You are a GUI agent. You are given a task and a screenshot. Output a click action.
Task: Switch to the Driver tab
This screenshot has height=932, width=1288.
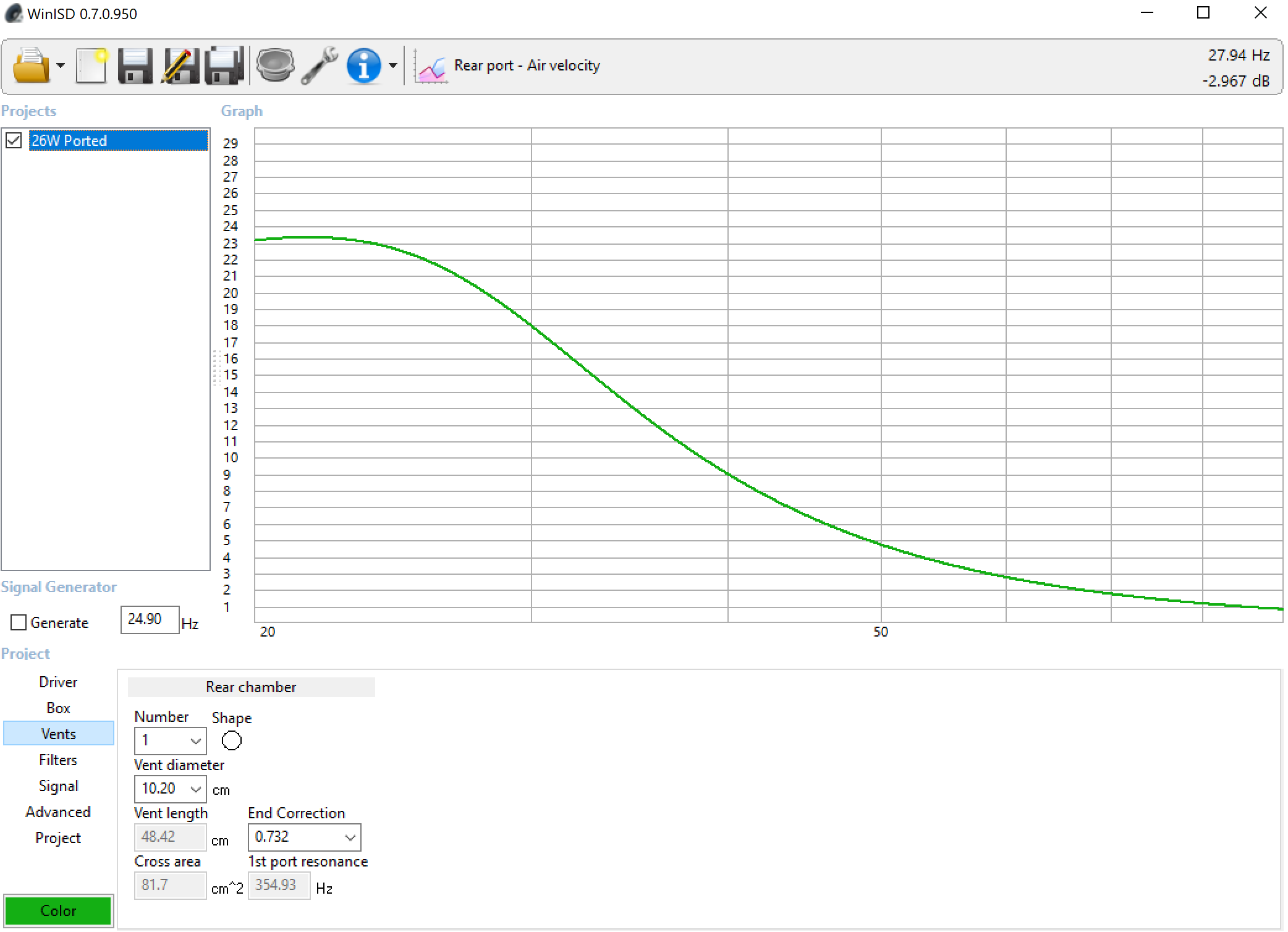[x=58, y=682]
